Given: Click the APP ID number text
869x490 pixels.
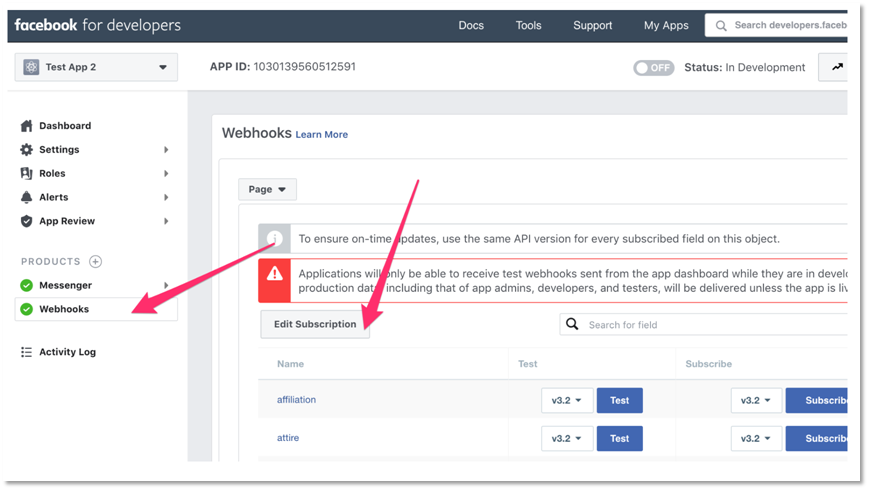Looking at the screenshot, I should (x=304, y=67).
